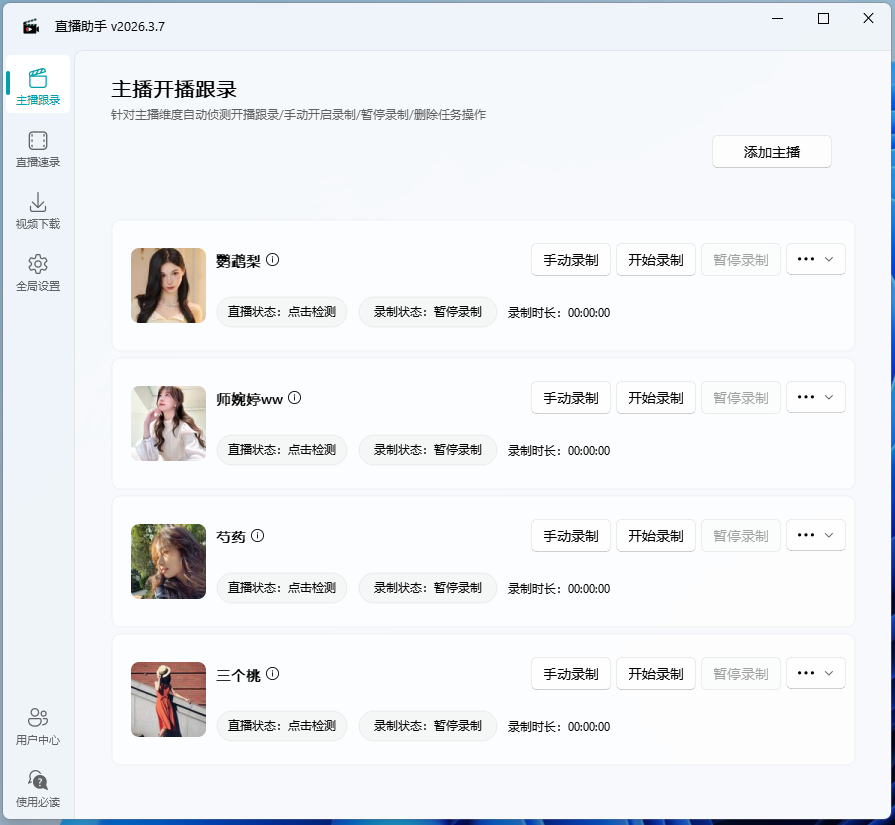Switch to the 直播速录 tab

37,148
